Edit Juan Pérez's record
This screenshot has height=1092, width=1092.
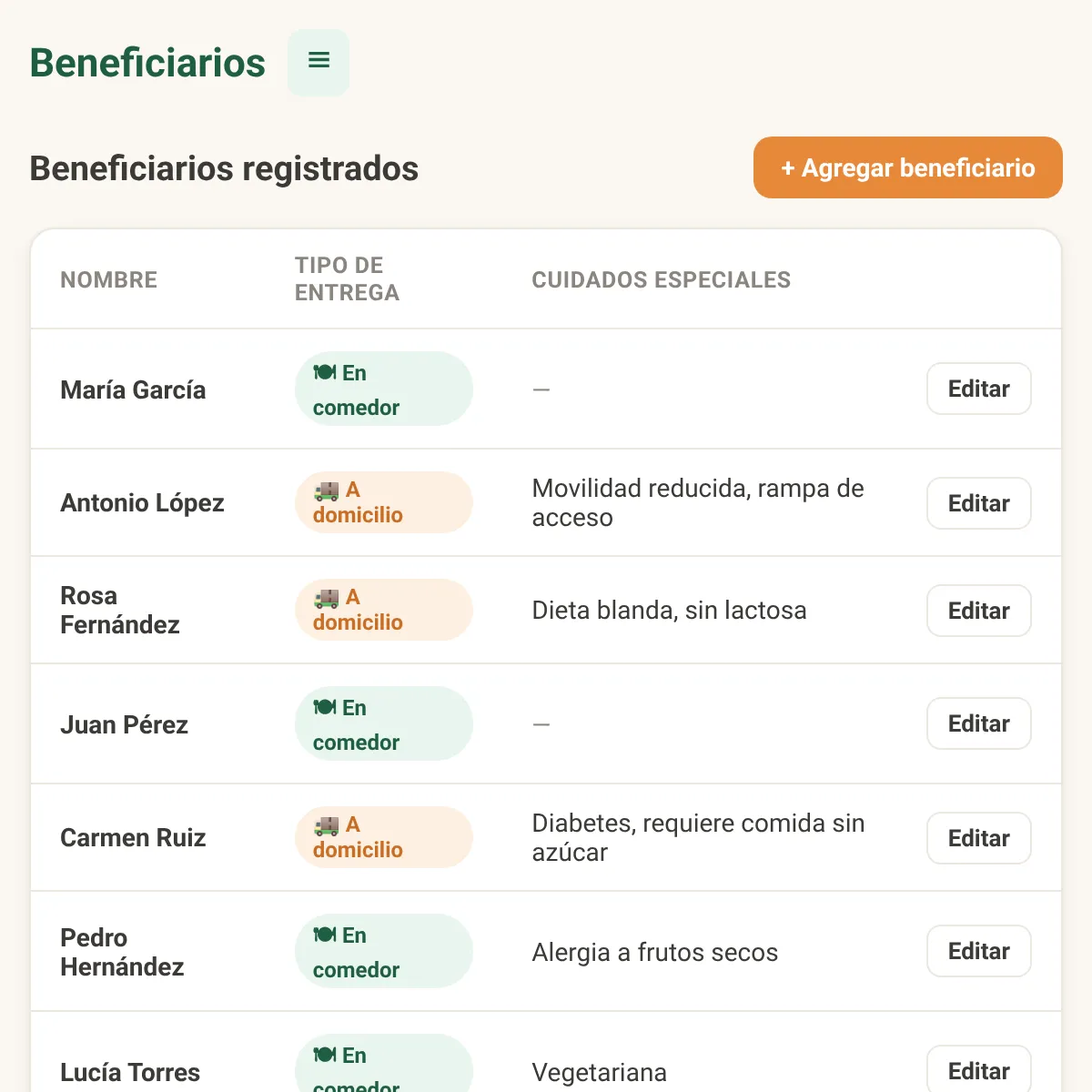pos(979,723)
